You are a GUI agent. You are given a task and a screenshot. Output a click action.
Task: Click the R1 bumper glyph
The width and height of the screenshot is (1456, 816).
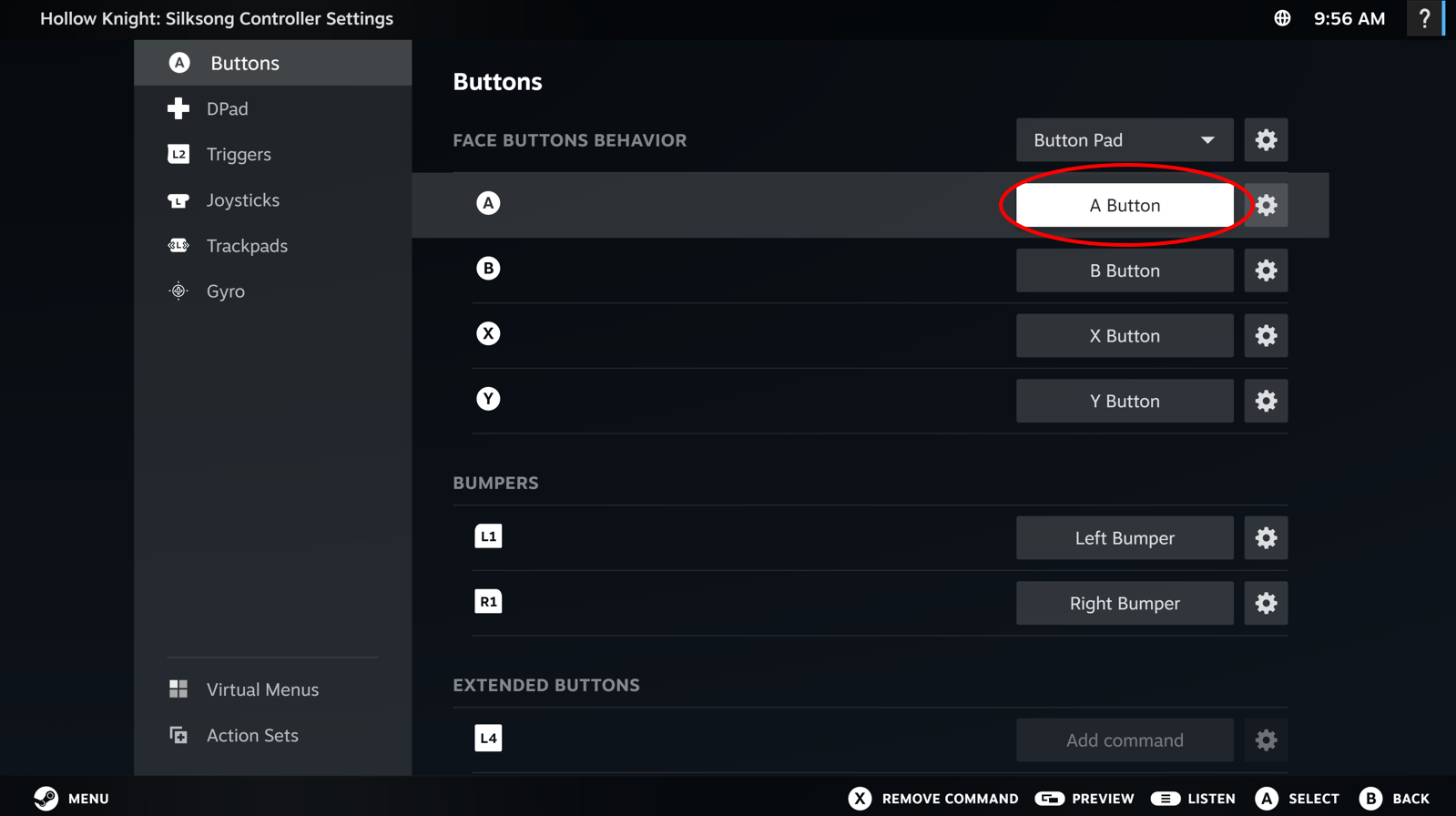click(488, 601)
